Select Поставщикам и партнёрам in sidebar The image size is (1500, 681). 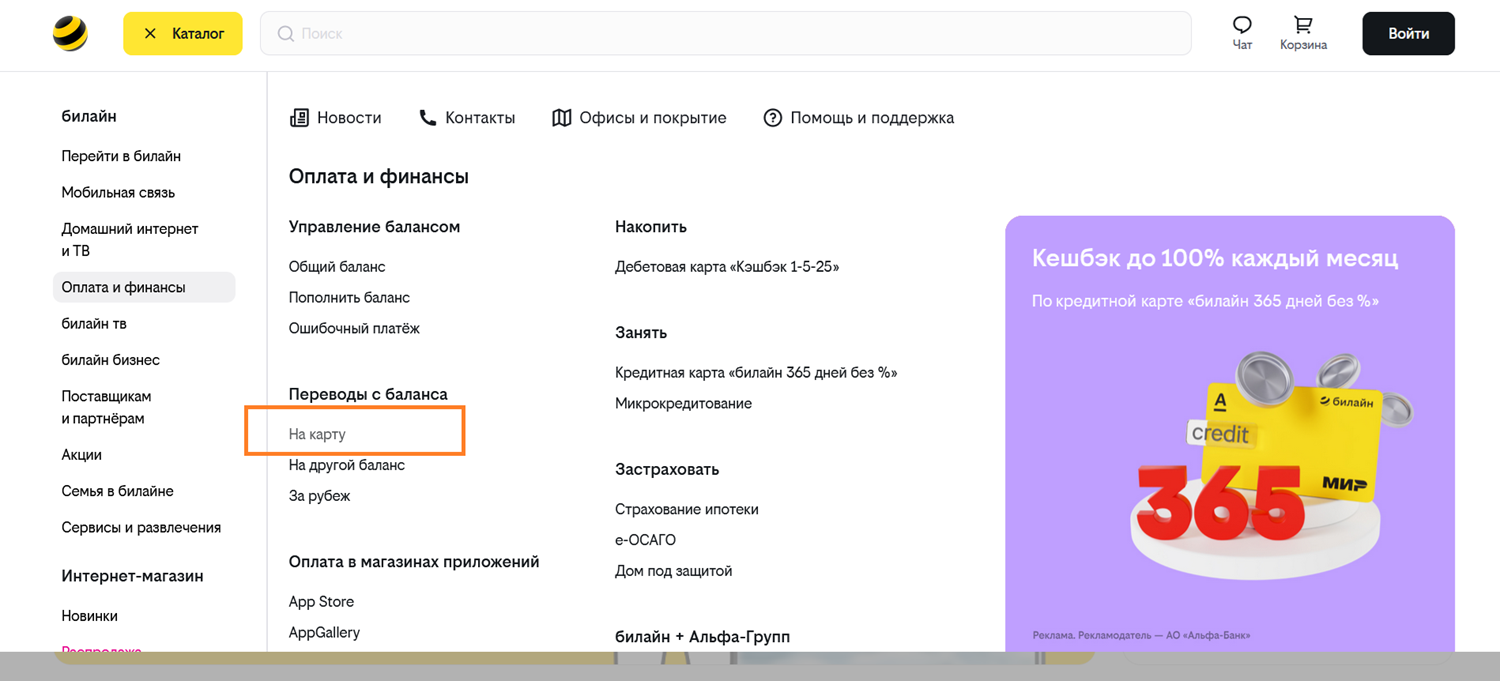tap(106, 407)
